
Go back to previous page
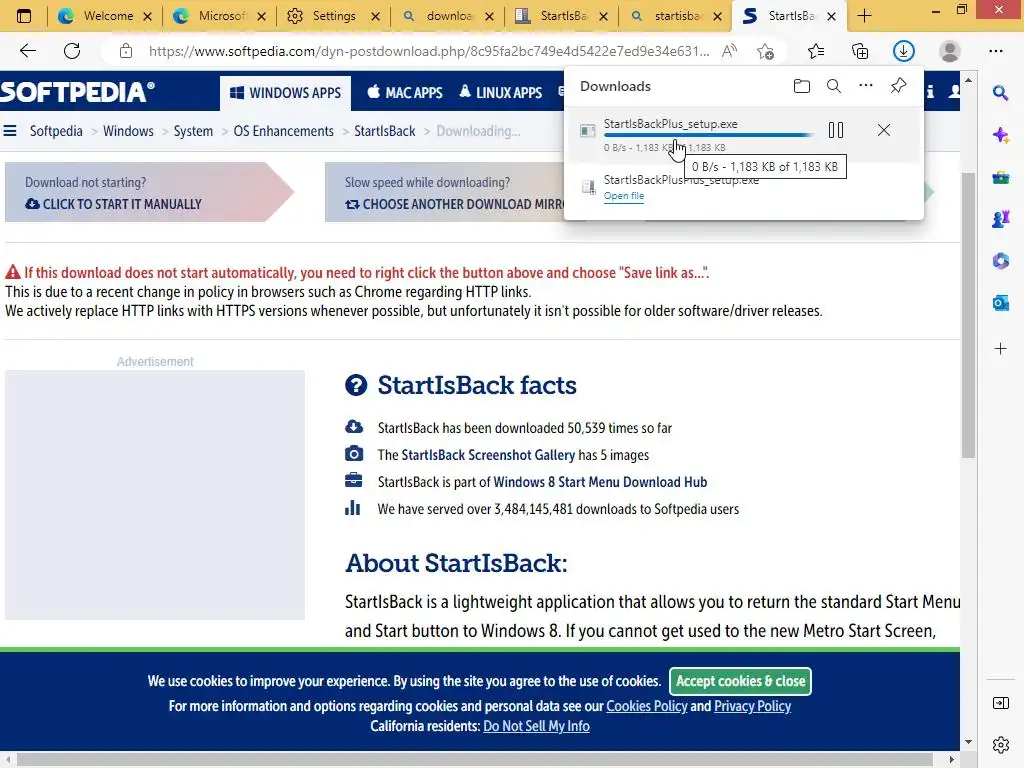pos(27,51)
